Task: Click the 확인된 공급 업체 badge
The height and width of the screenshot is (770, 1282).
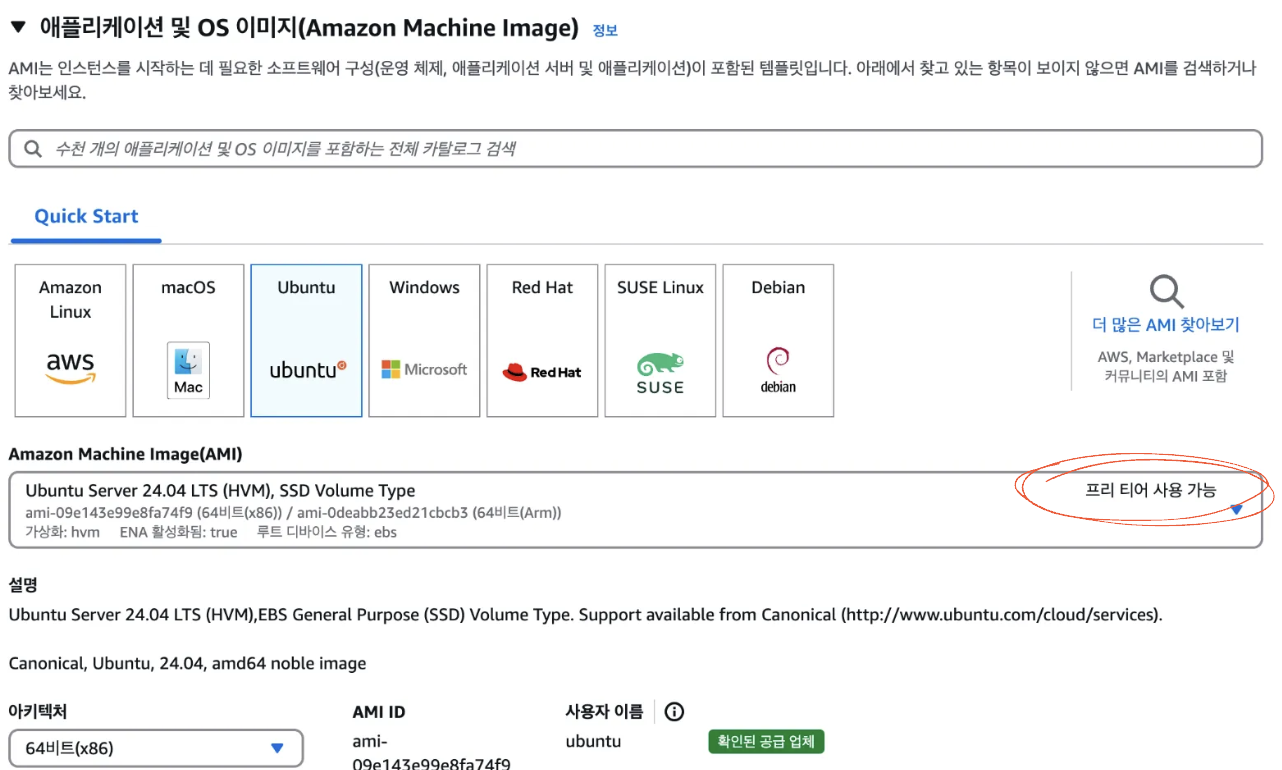Action: pos(766,742)
